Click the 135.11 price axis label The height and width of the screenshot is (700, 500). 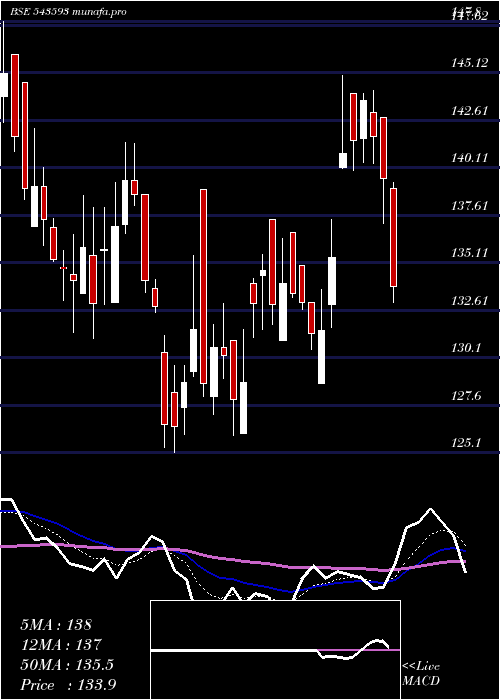point(470,253)
